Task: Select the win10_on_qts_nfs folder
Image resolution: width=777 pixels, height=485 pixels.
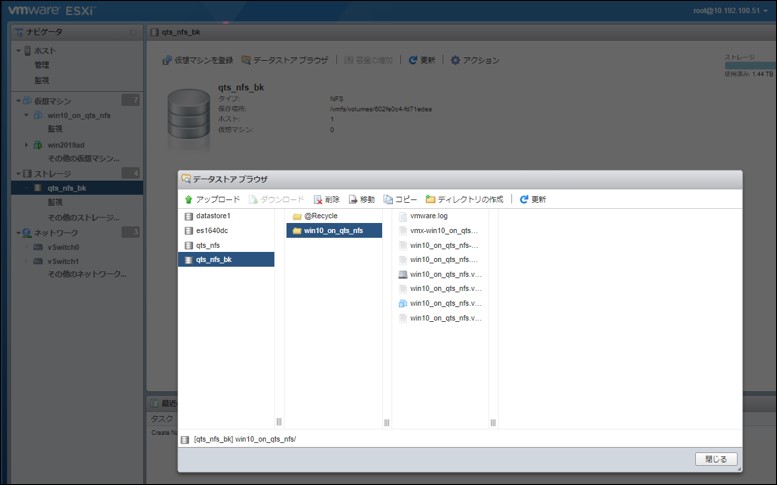Action: [333, 231]
